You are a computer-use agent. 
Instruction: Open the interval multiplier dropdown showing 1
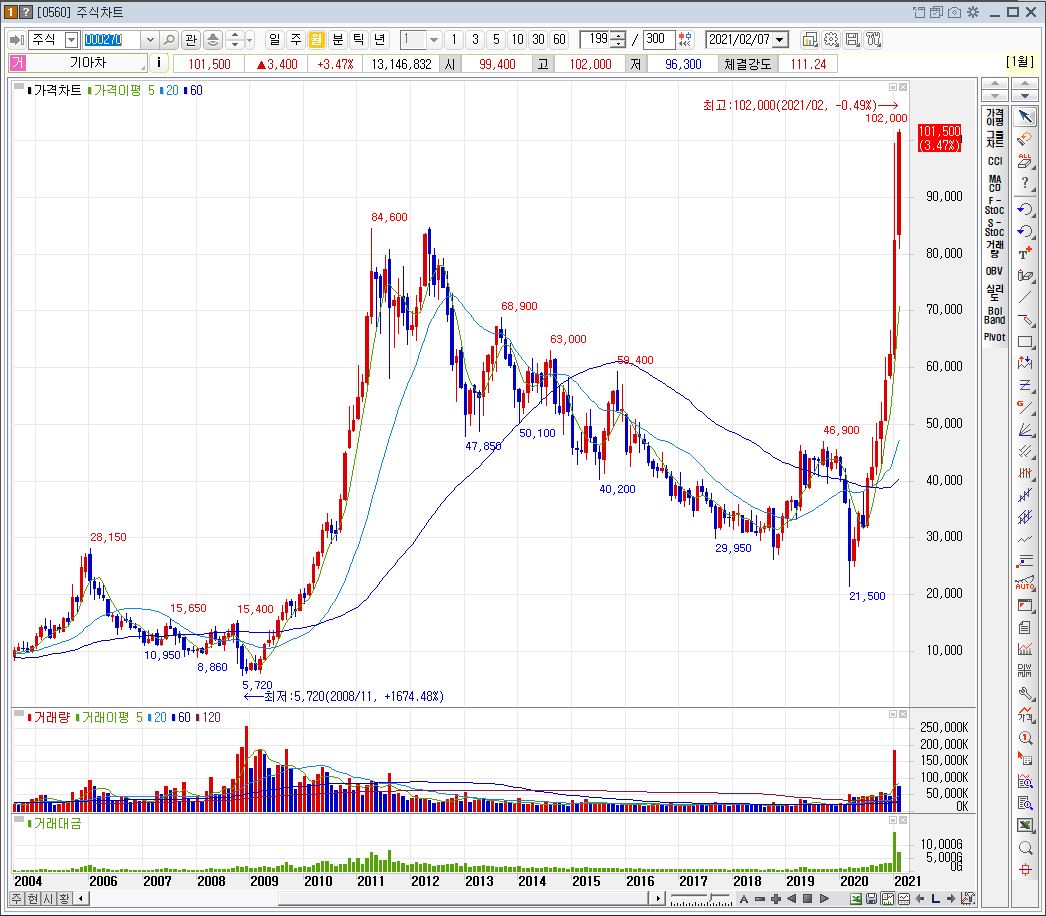coord(434,40)
